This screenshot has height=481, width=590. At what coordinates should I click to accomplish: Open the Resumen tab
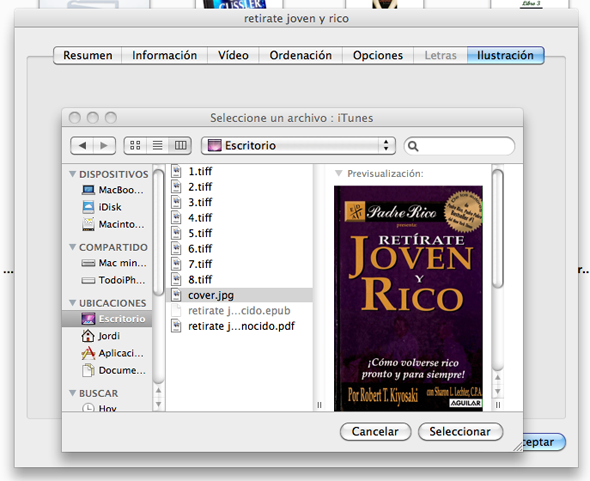pos(88,55)
